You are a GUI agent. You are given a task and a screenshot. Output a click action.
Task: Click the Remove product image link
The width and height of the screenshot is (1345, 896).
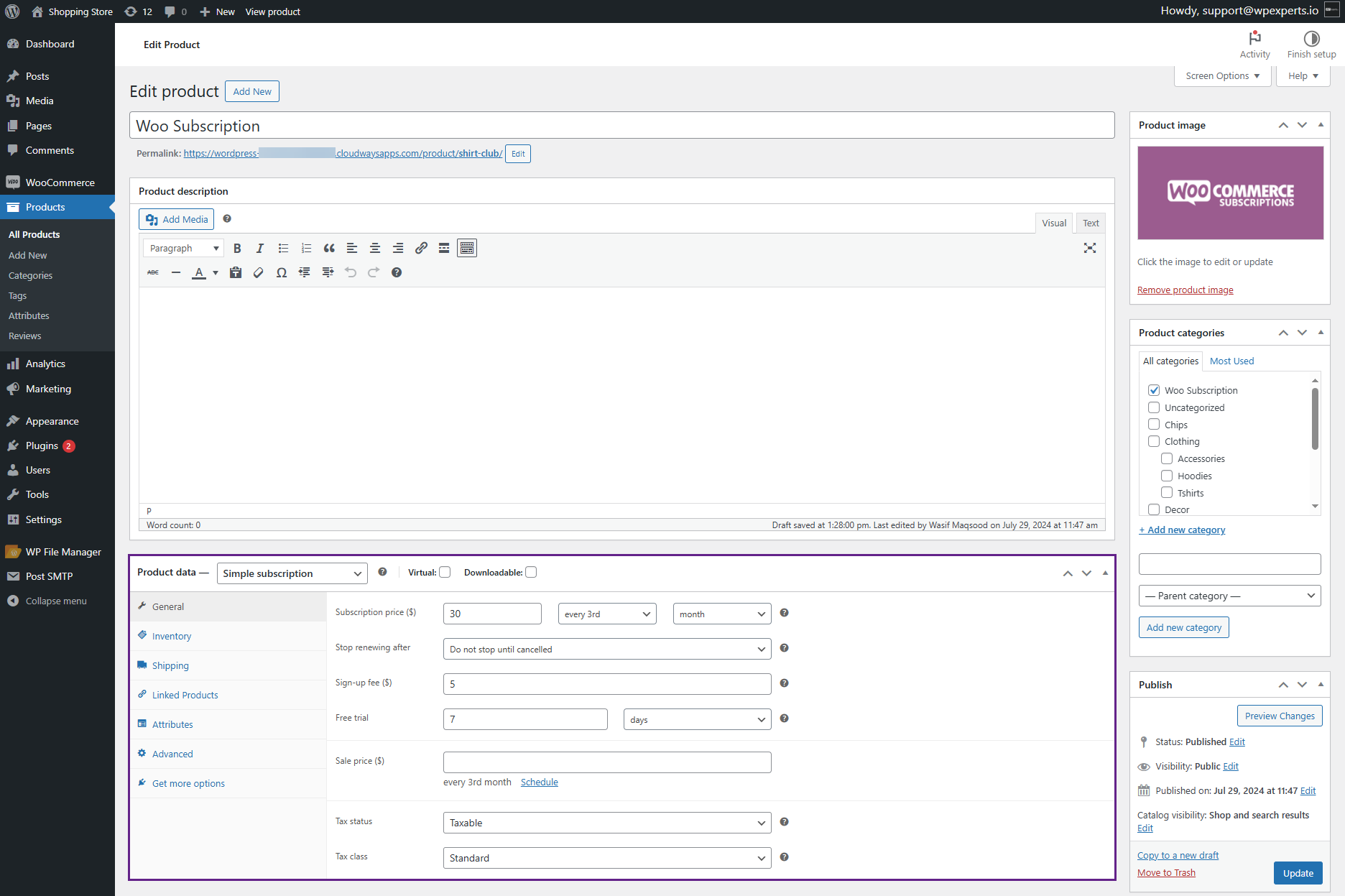[x=1185, y=290]
